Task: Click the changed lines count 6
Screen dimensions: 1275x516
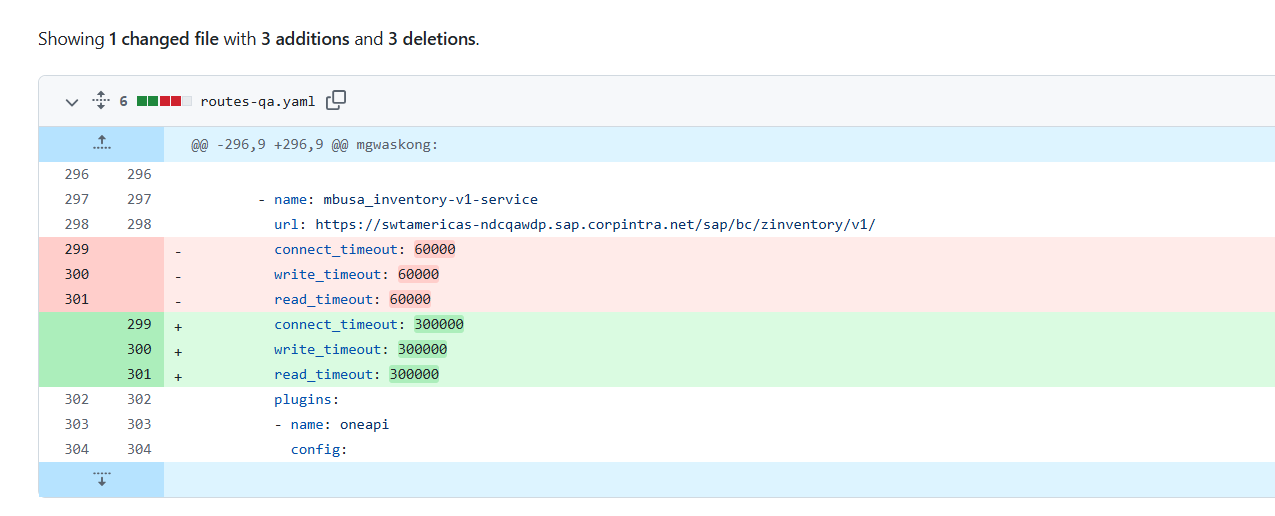Action: [123, 101]
